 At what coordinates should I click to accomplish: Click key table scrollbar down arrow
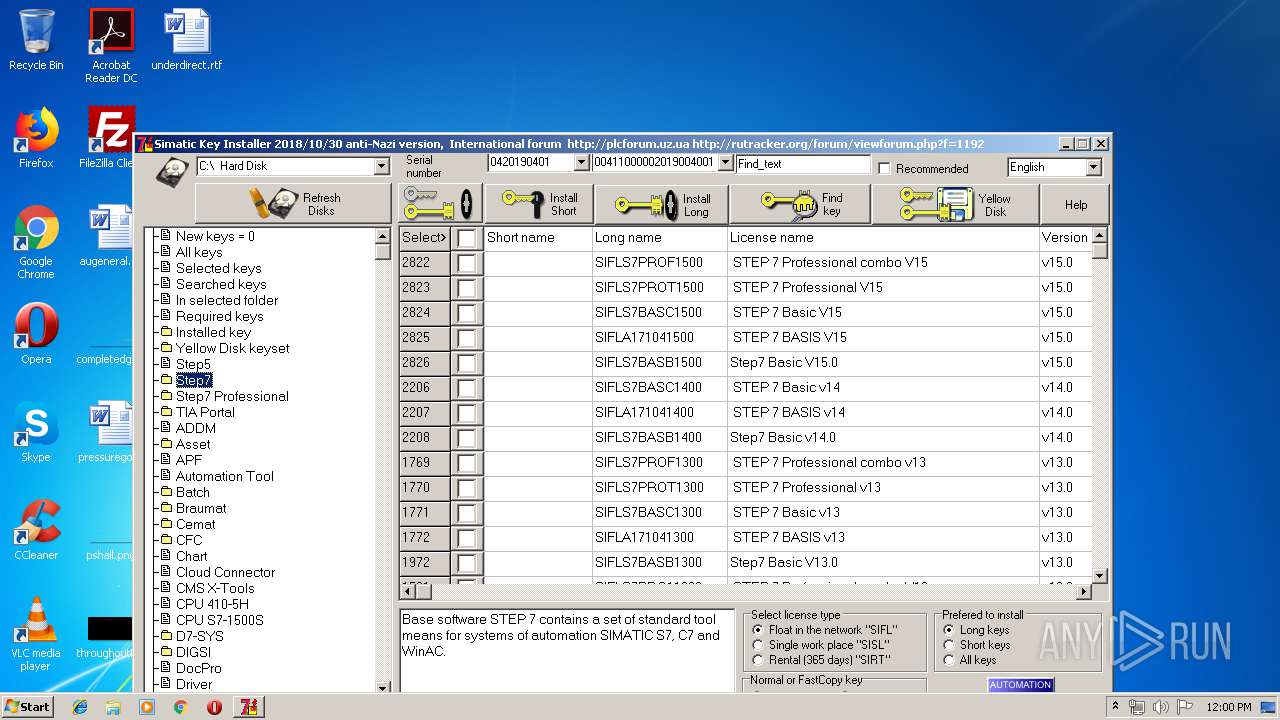[1100, 576]
